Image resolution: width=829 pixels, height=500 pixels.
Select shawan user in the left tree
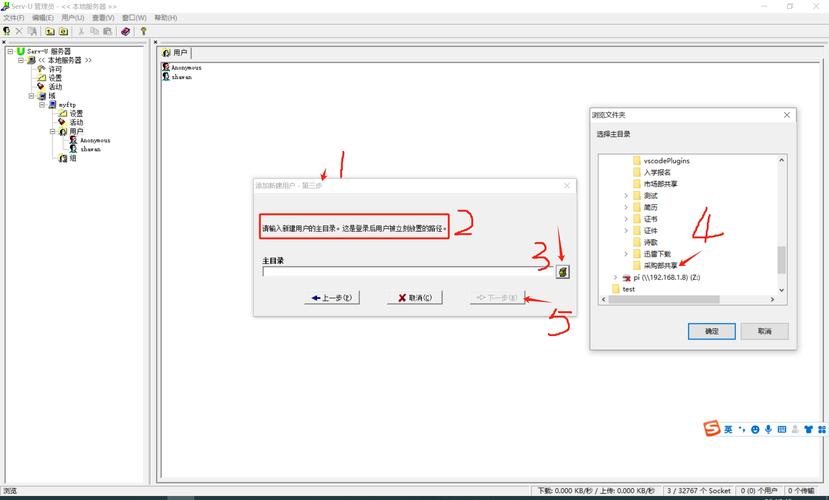90,149
